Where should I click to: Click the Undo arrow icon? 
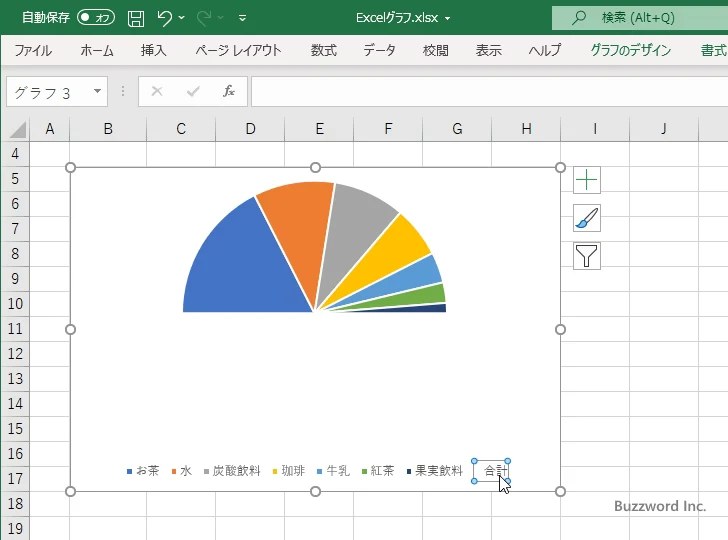pos(164,18)
